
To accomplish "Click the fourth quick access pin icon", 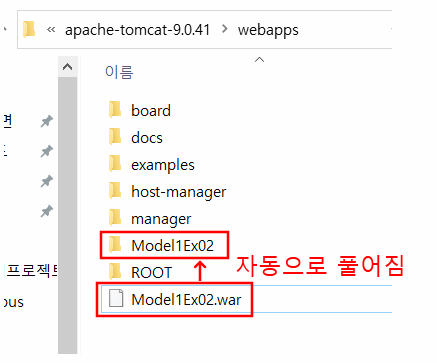I will (47, 211).
